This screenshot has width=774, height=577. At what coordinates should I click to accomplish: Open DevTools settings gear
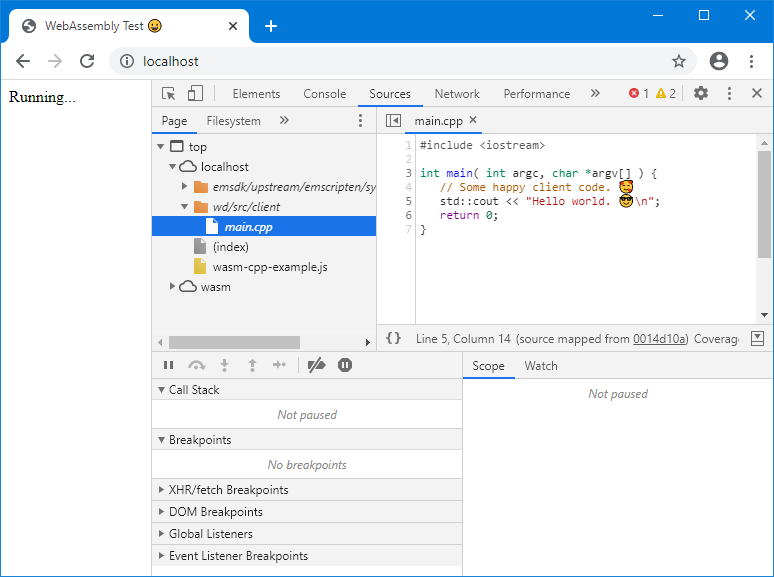point(701,93)
